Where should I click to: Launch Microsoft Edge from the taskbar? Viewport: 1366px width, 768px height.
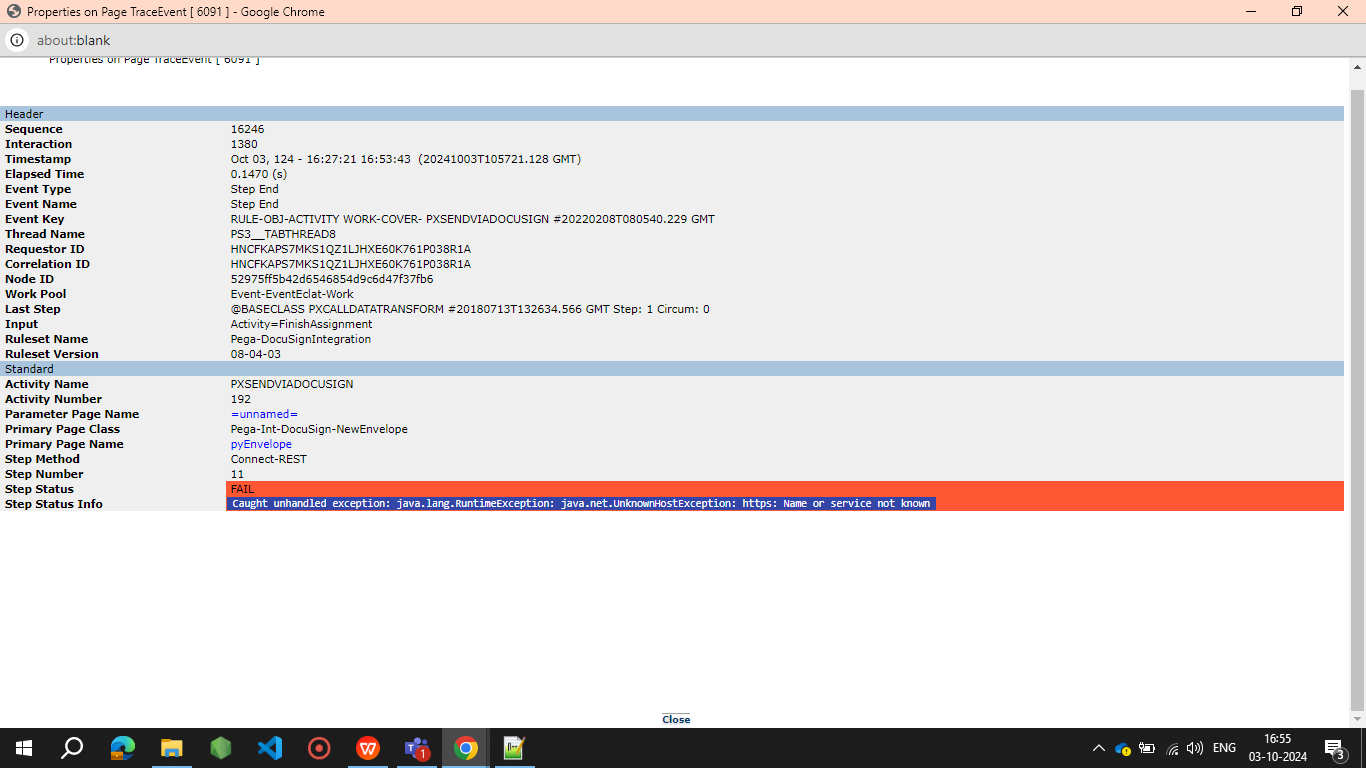[x=122, y=748]
